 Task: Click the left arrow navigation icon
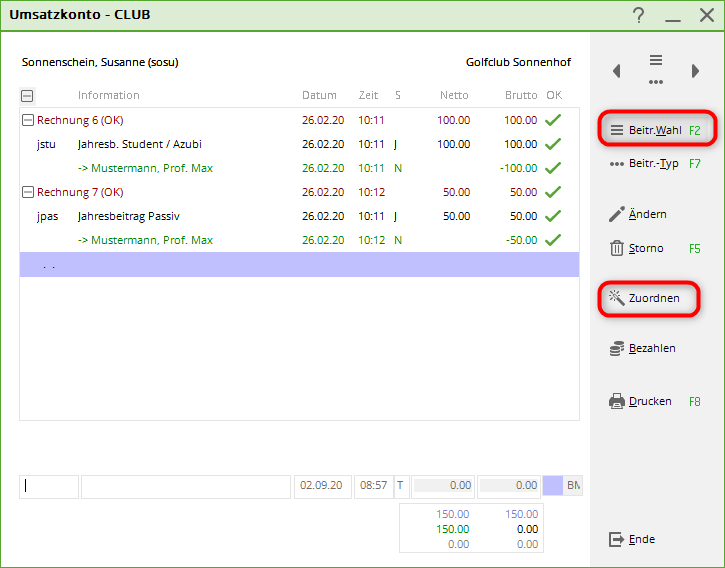617,71
